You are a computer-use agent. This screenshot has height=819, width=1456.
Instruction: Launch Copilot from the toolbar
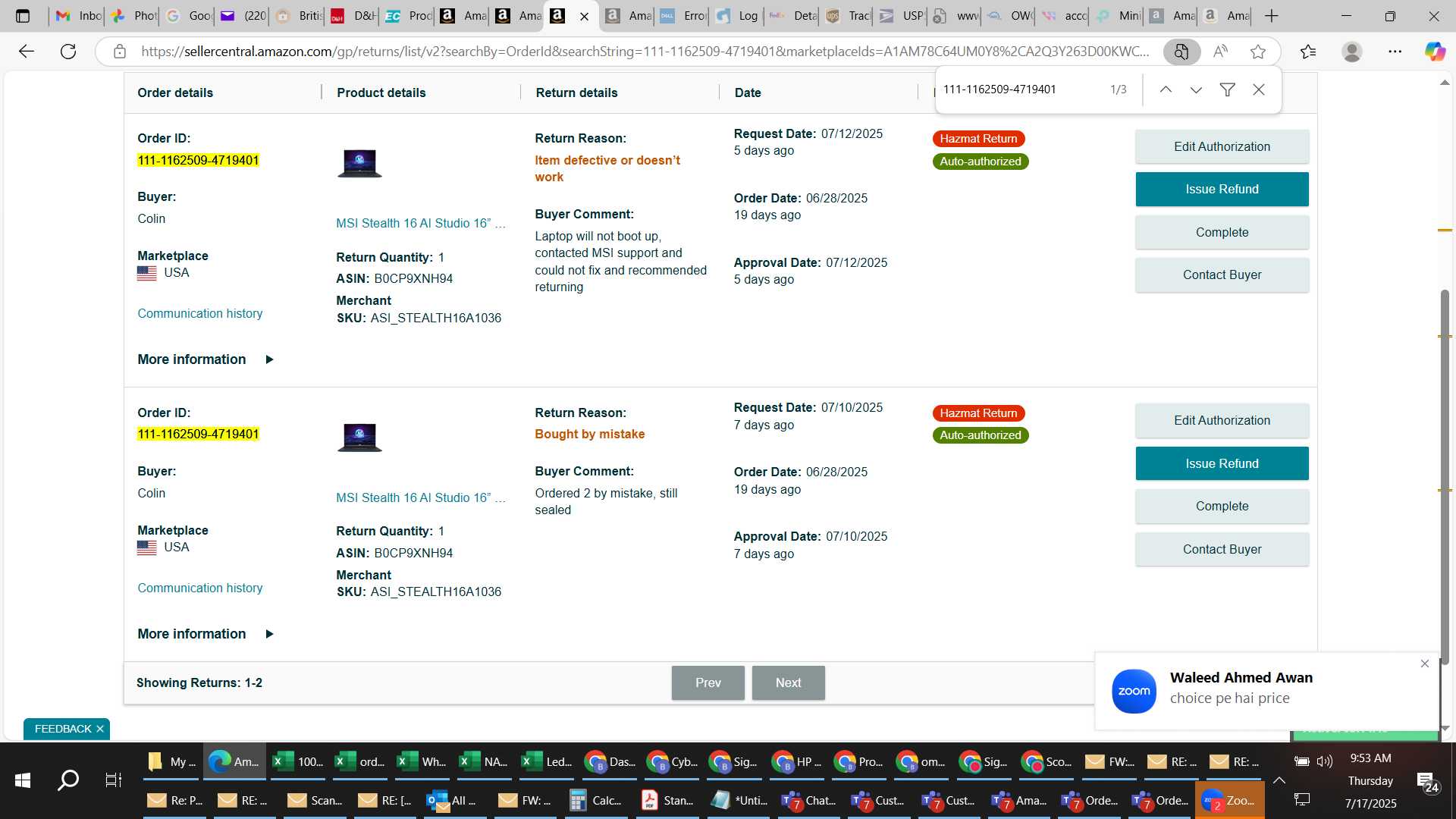coord(1434,52)
